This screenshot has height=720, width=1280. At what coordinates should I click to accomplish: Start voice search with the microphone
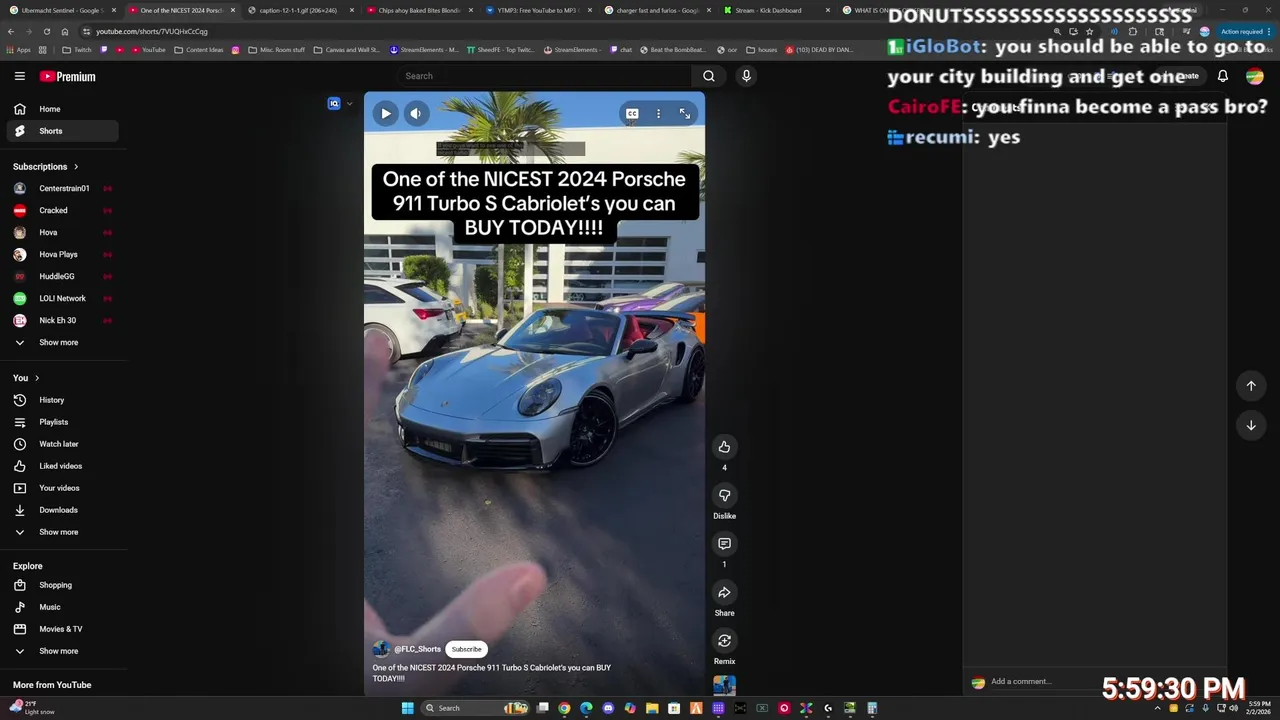tap(746, 76)
